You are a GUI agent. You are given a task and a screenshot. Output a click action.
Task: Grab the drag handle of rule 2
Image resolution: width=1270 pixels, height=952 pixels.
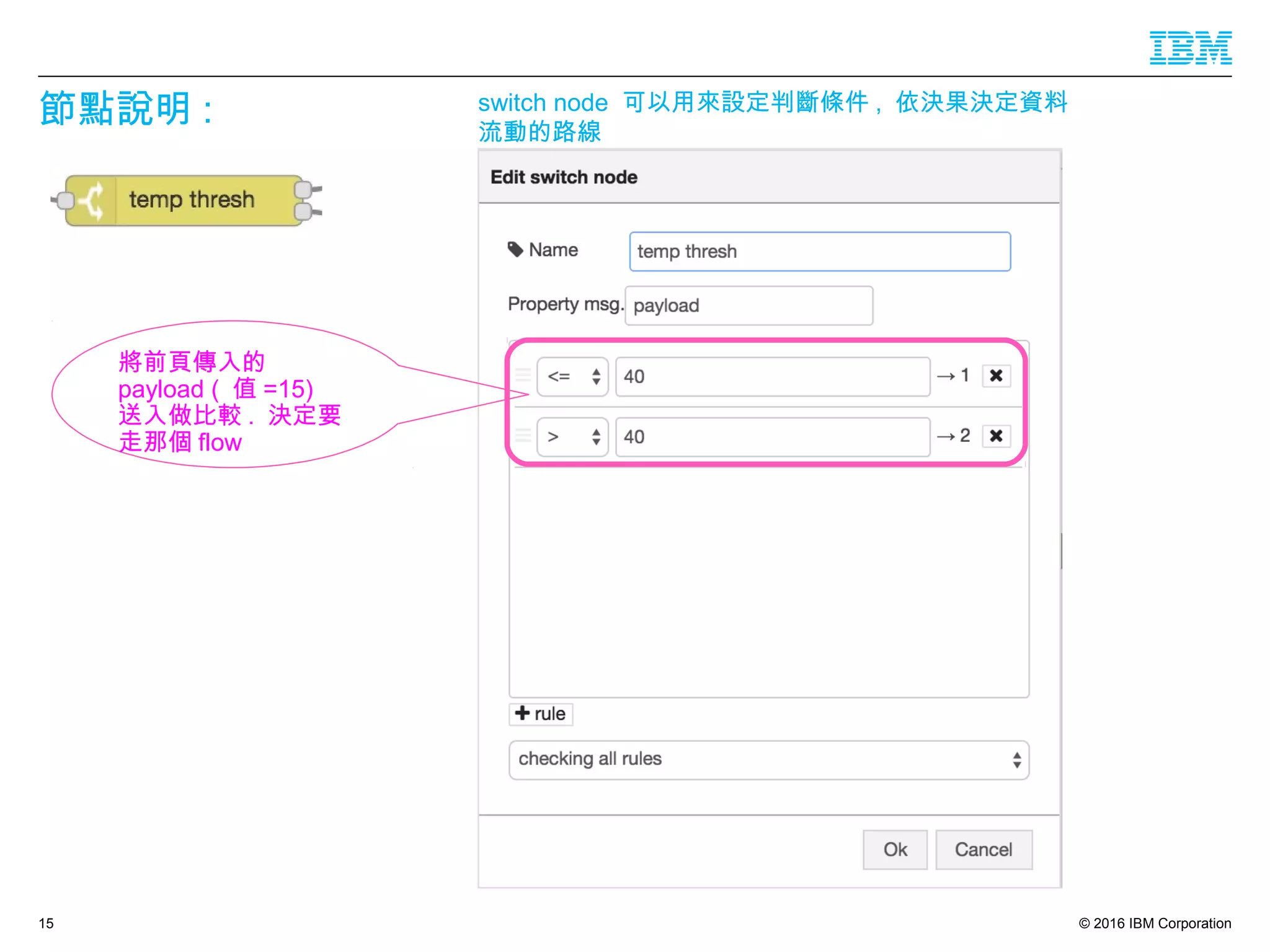click(x=523, y=436)
